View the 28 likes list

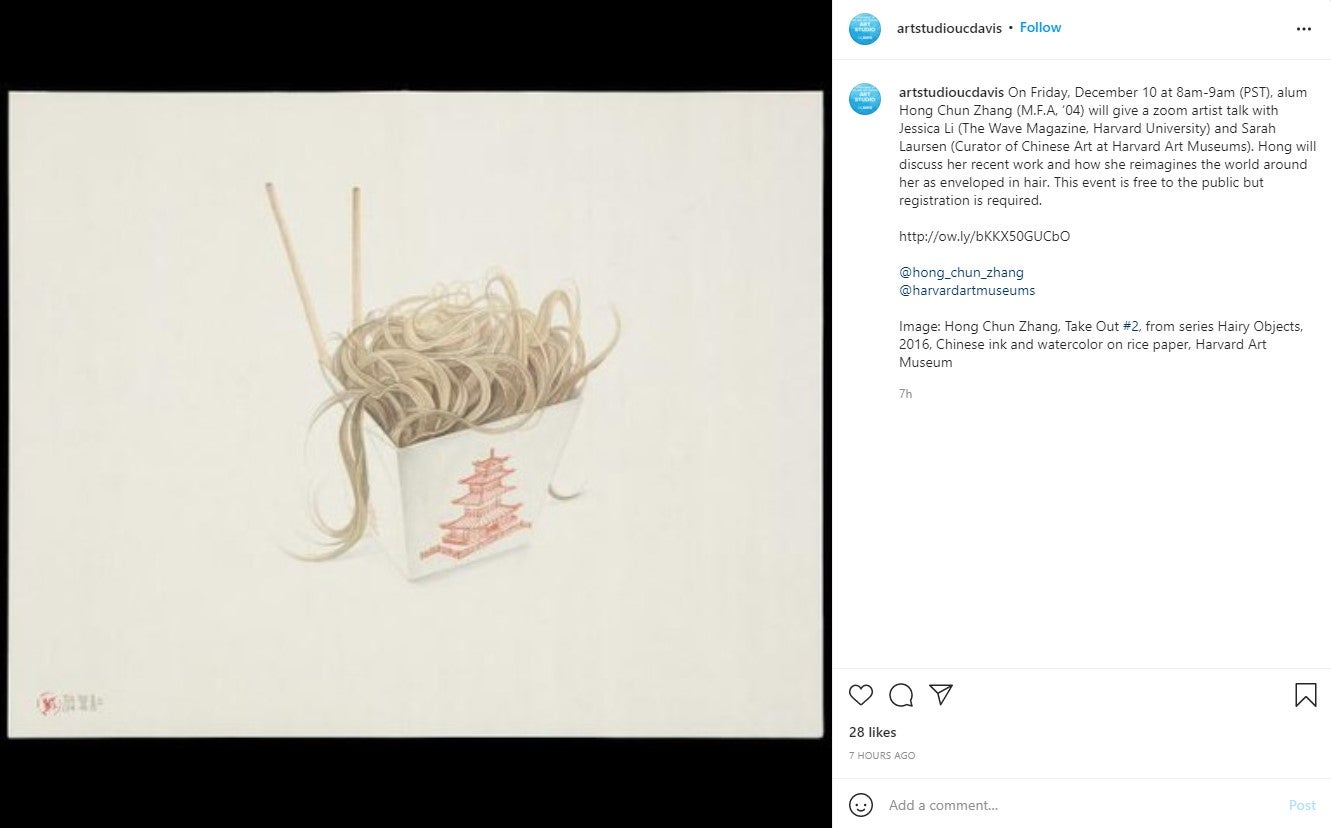(x=873, y=732)
